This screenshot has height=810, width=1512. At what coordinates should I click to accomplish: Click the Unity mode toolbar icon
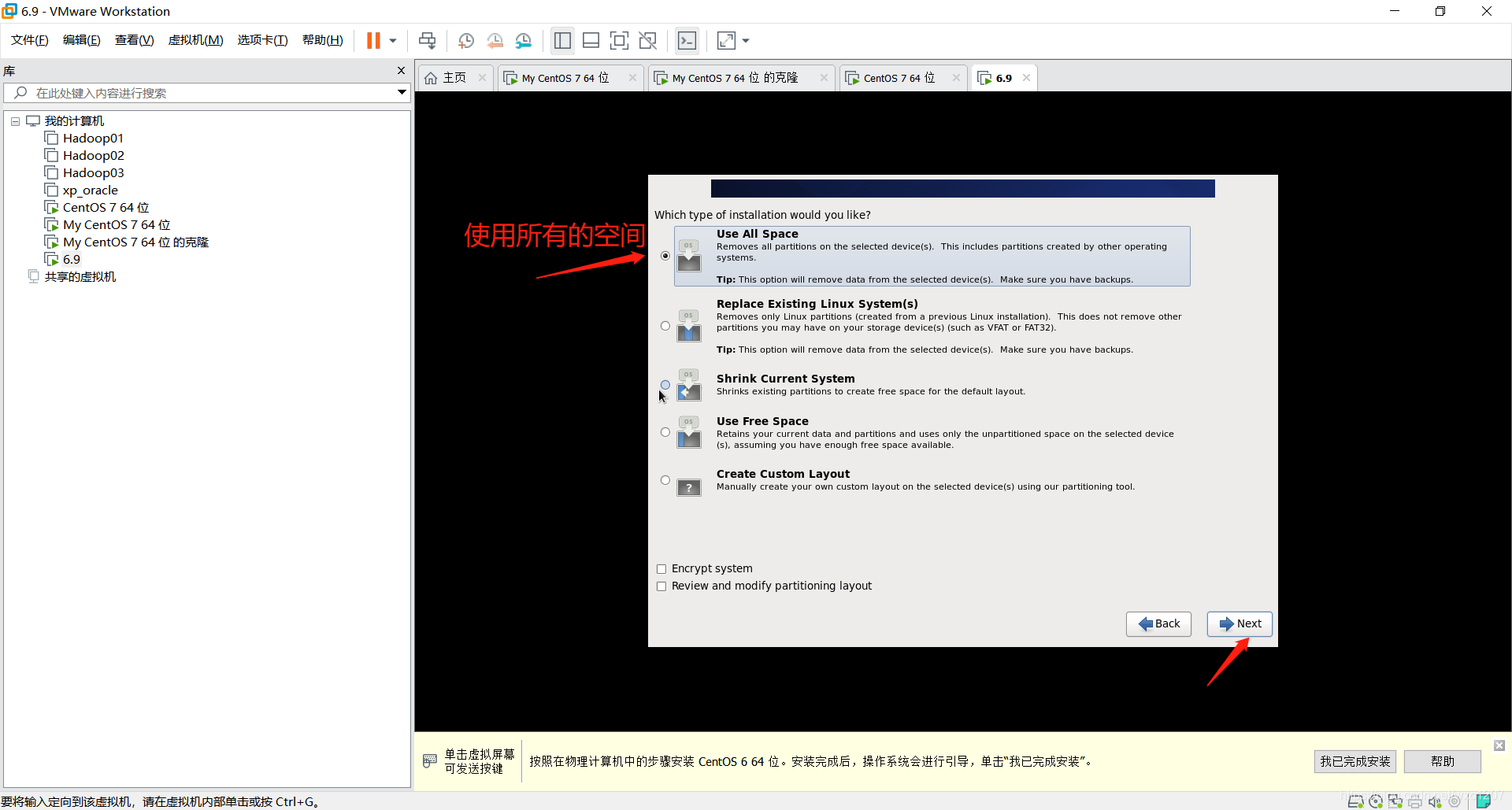[648, 40]
